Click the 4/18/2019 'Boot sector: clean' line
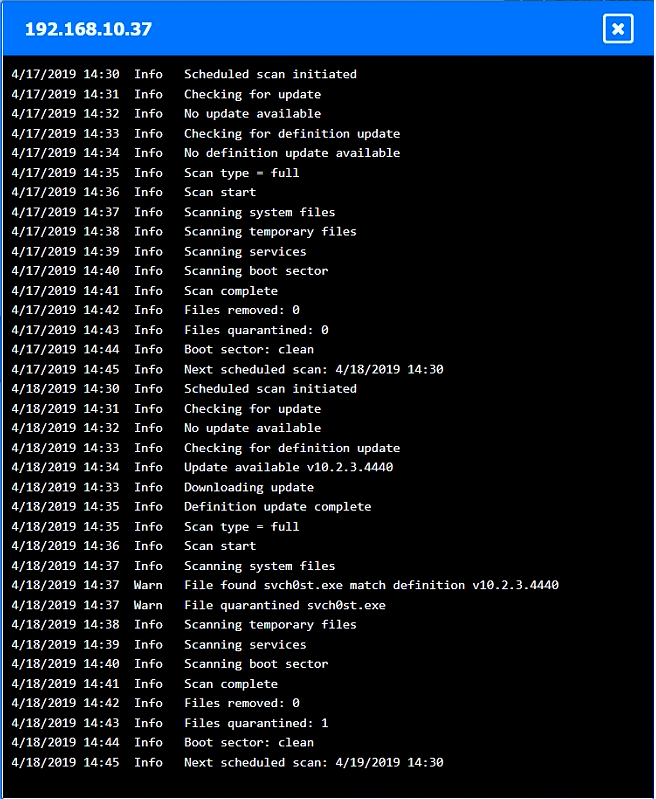Image resolution: width=656 pixels, height=799 pixels. tap(249, 743)
